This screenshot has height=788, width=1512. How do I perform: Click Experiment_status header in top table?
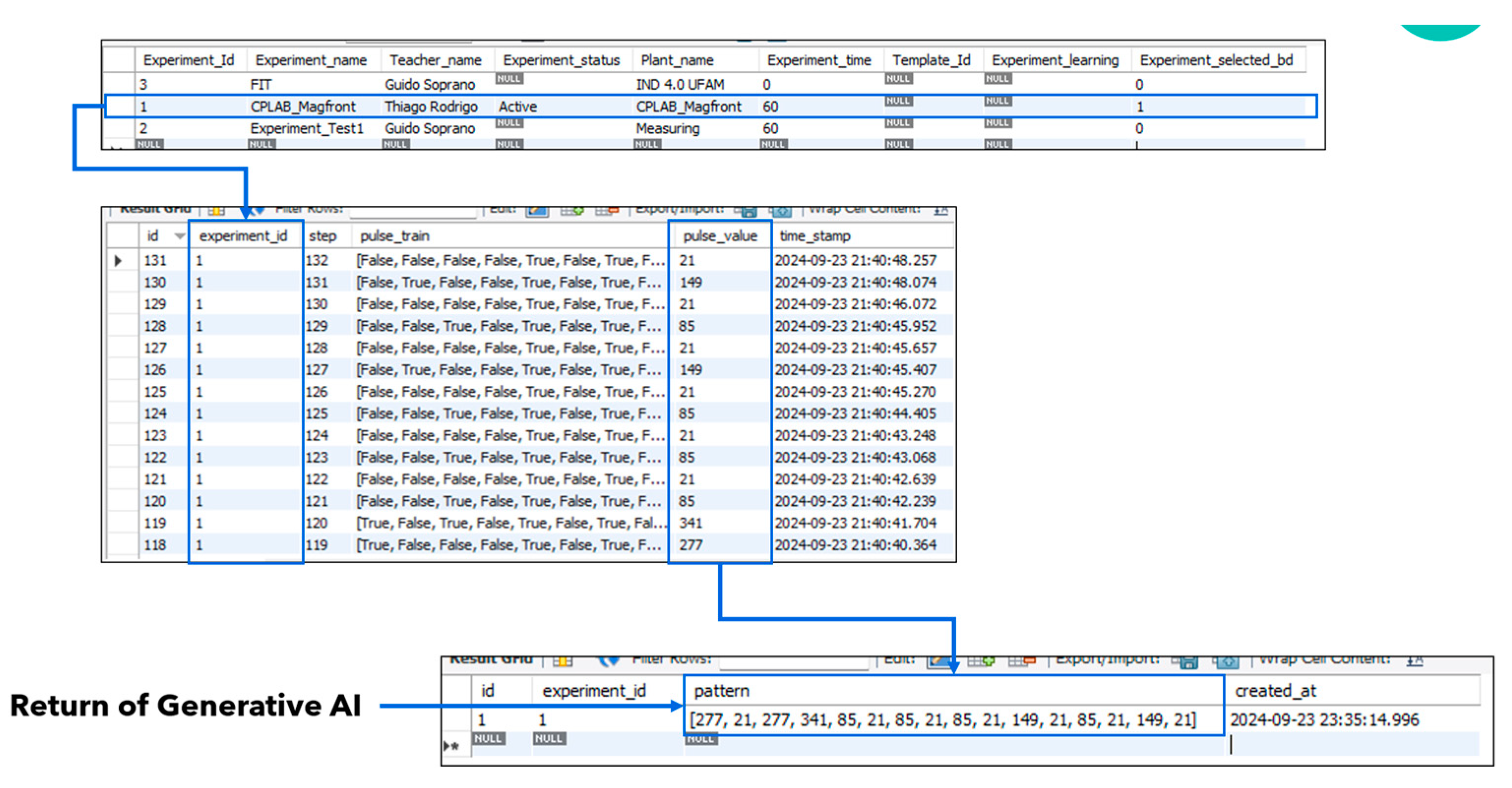561,60
